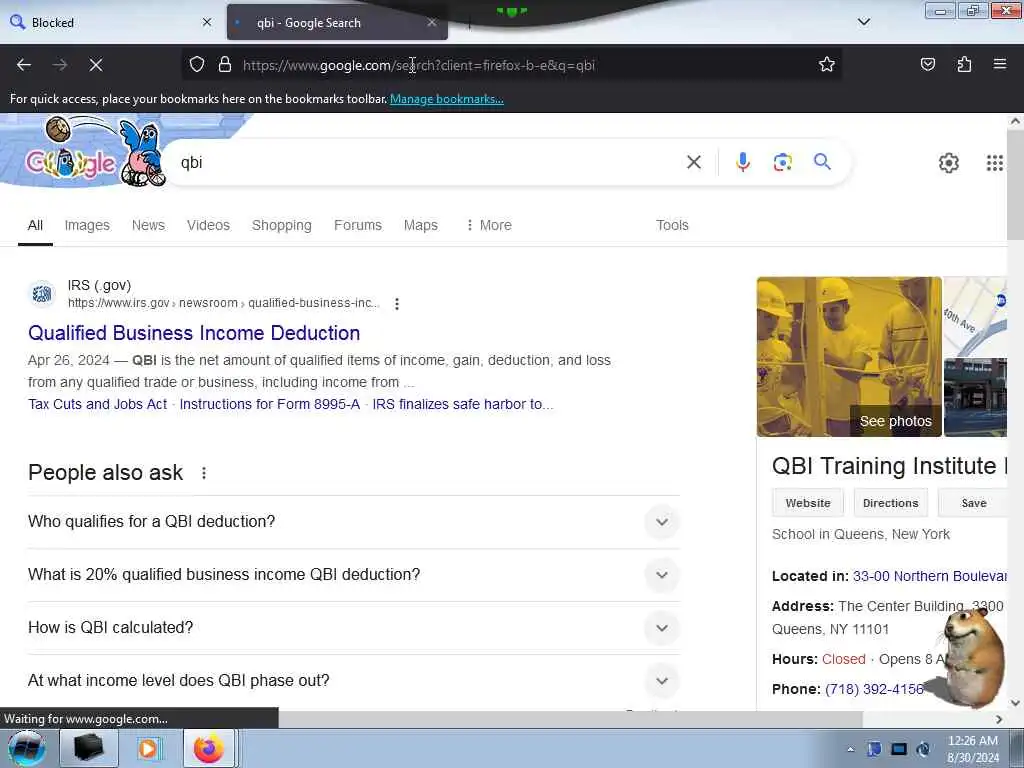The height and width of the screenshot is (768, 1024).
Task: Go back to the previous page
Action: pyautogui.click(x=24, y=65)
